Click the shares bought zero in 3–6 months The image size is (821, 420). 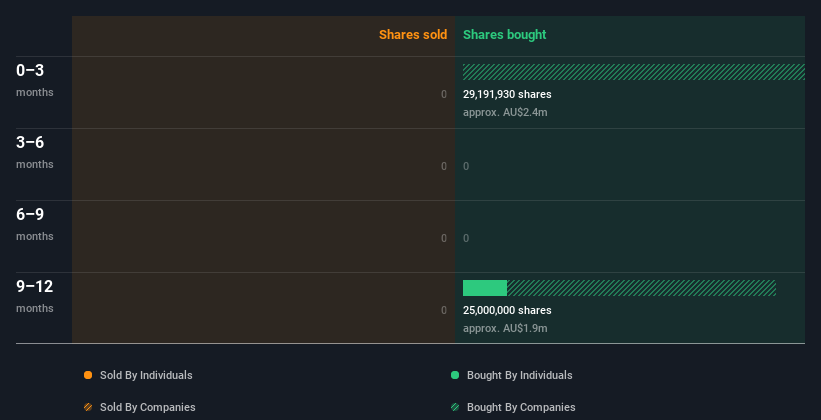(466, 167)
